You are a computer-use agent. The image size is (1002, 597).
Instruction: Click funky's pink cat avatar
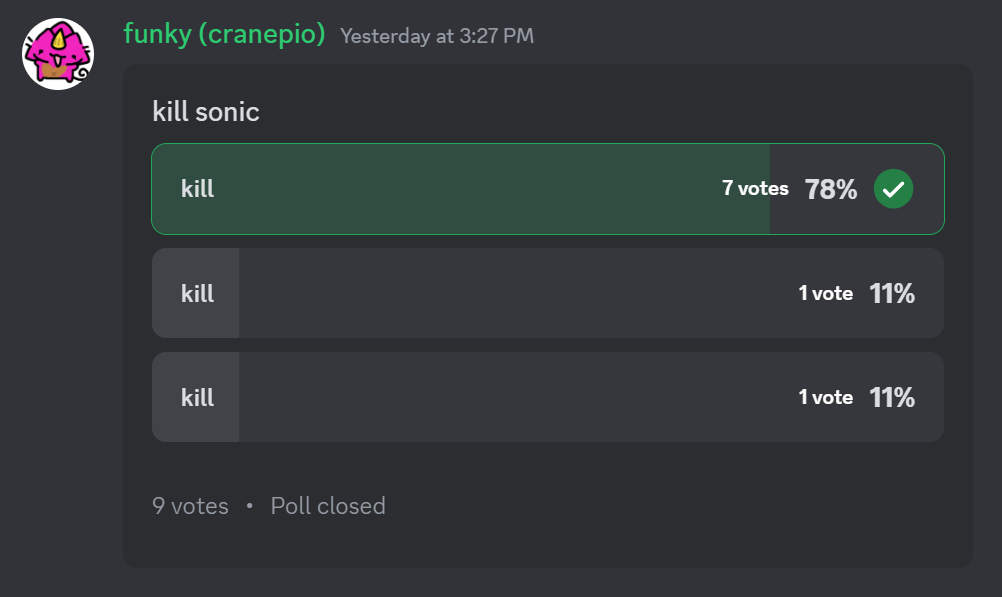click(58, 53)
